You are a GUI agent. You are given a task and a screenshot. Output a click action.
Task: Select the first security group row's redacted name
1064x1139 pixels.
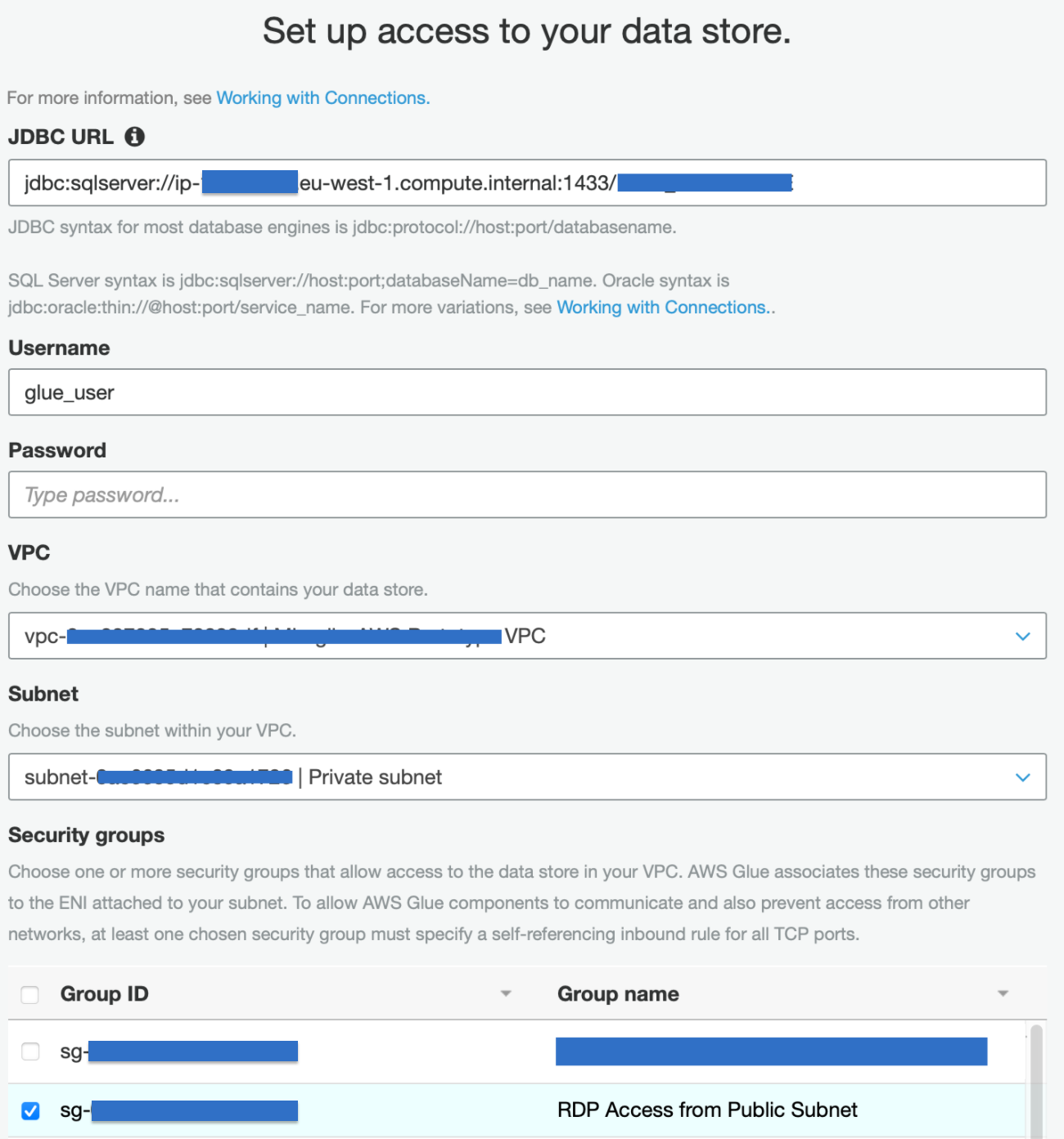pos(771,1051)
